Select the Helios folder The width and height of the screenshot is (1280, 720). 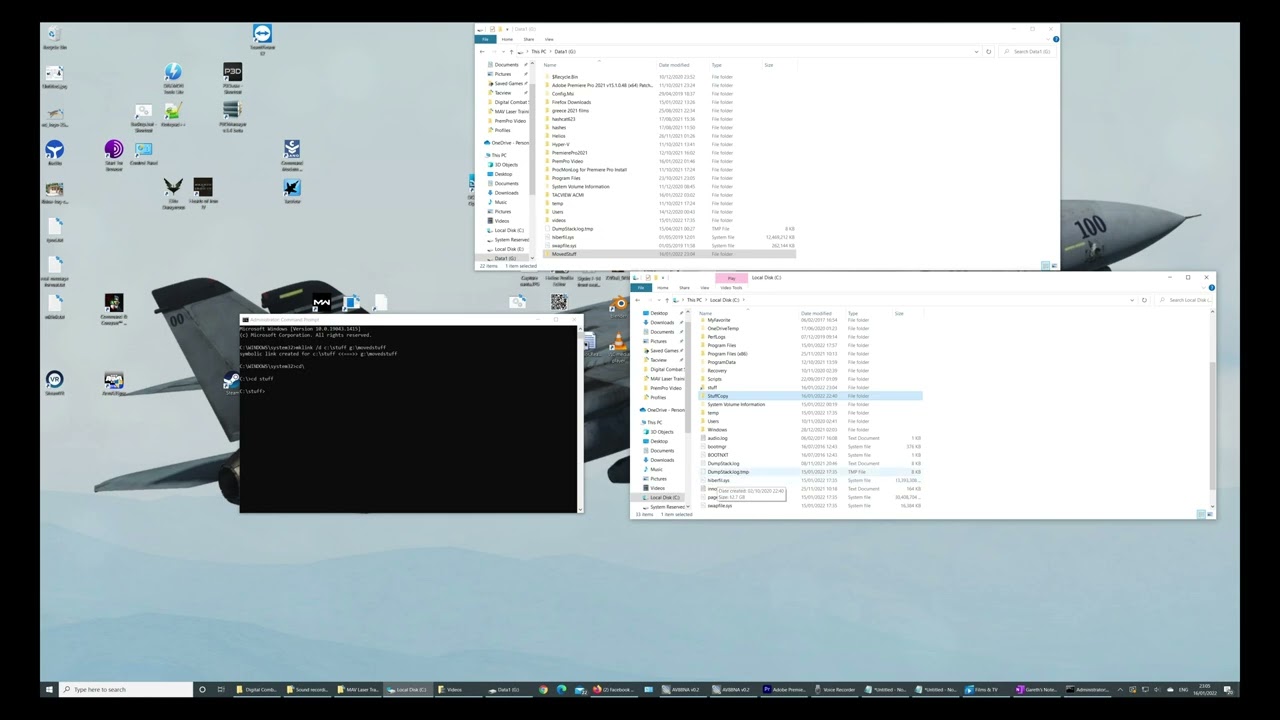click(557, 136)
